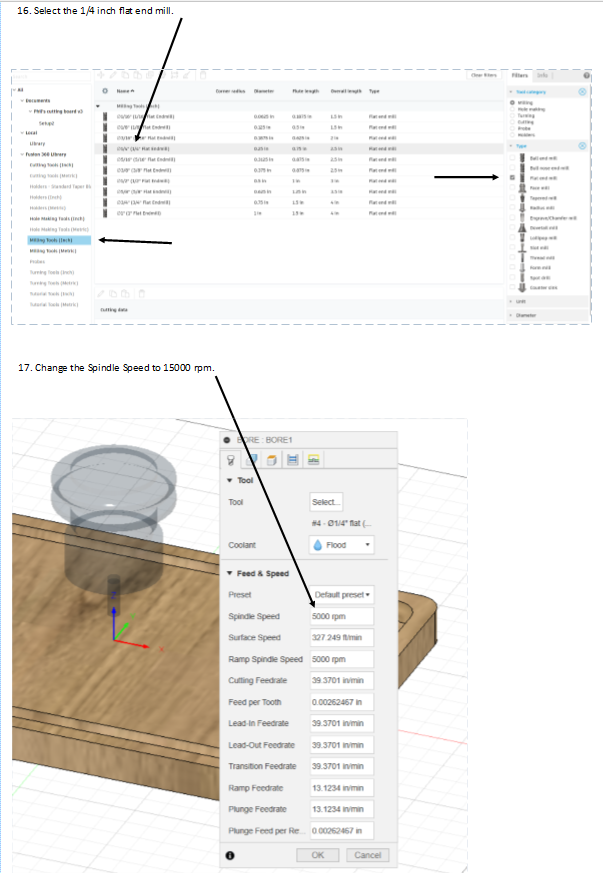
Task: Collapse the Tool category filter section
Action: tap(511, 91)
